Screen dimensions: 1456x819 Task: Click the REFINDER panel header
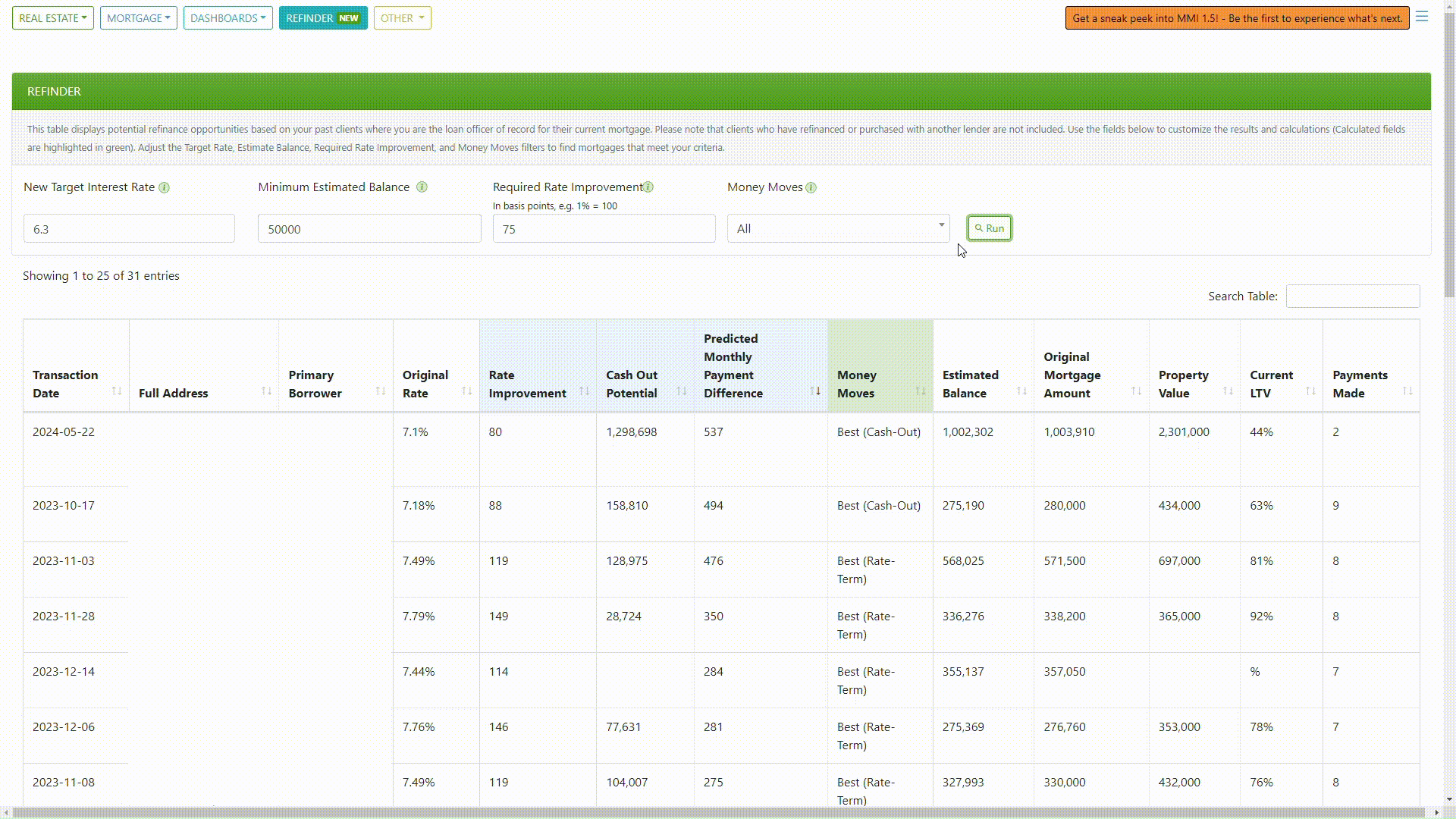tap(721, 92)
